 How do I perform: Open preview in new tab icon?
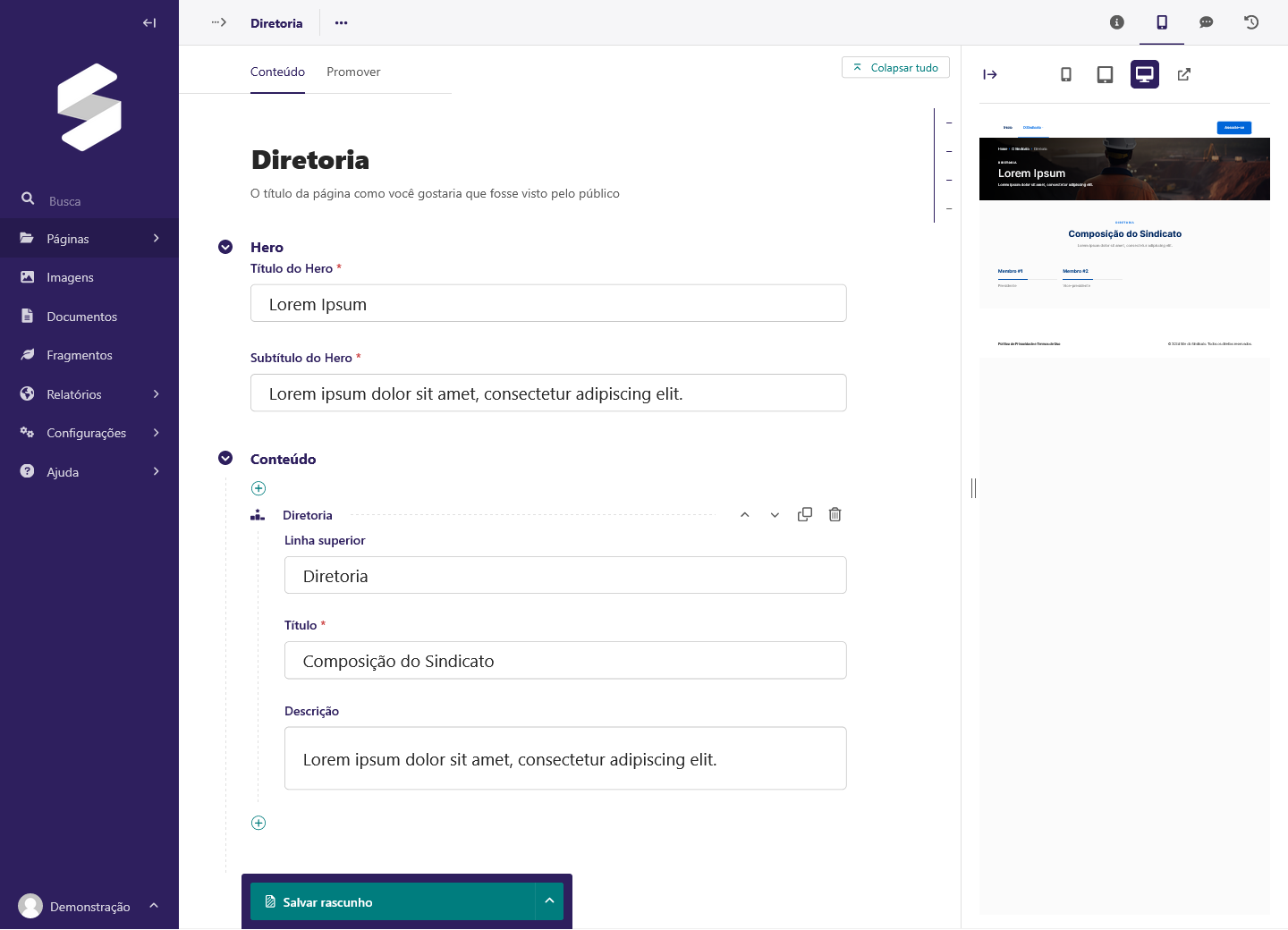click(1183, 74)
